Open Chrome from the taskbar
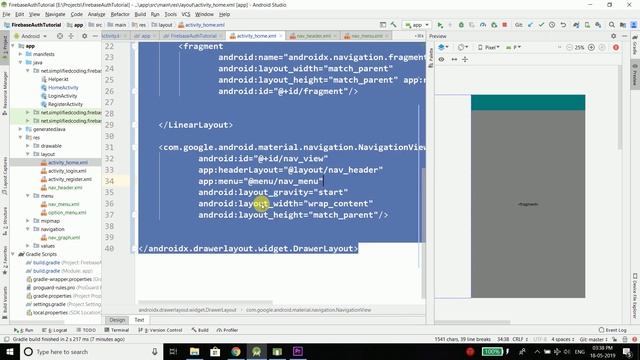640x360 pixels. click(x=236, y=351)
